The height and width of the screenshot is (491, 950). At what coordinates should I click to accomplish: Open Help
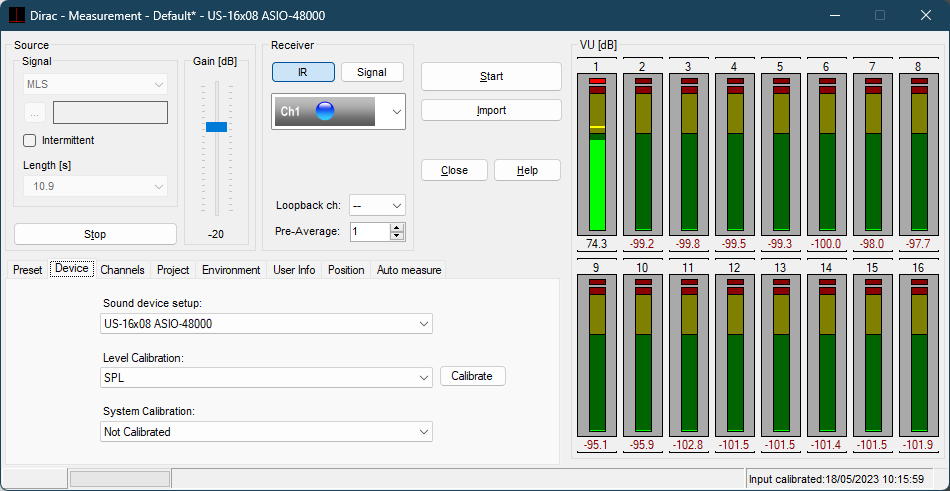point(527,170)
